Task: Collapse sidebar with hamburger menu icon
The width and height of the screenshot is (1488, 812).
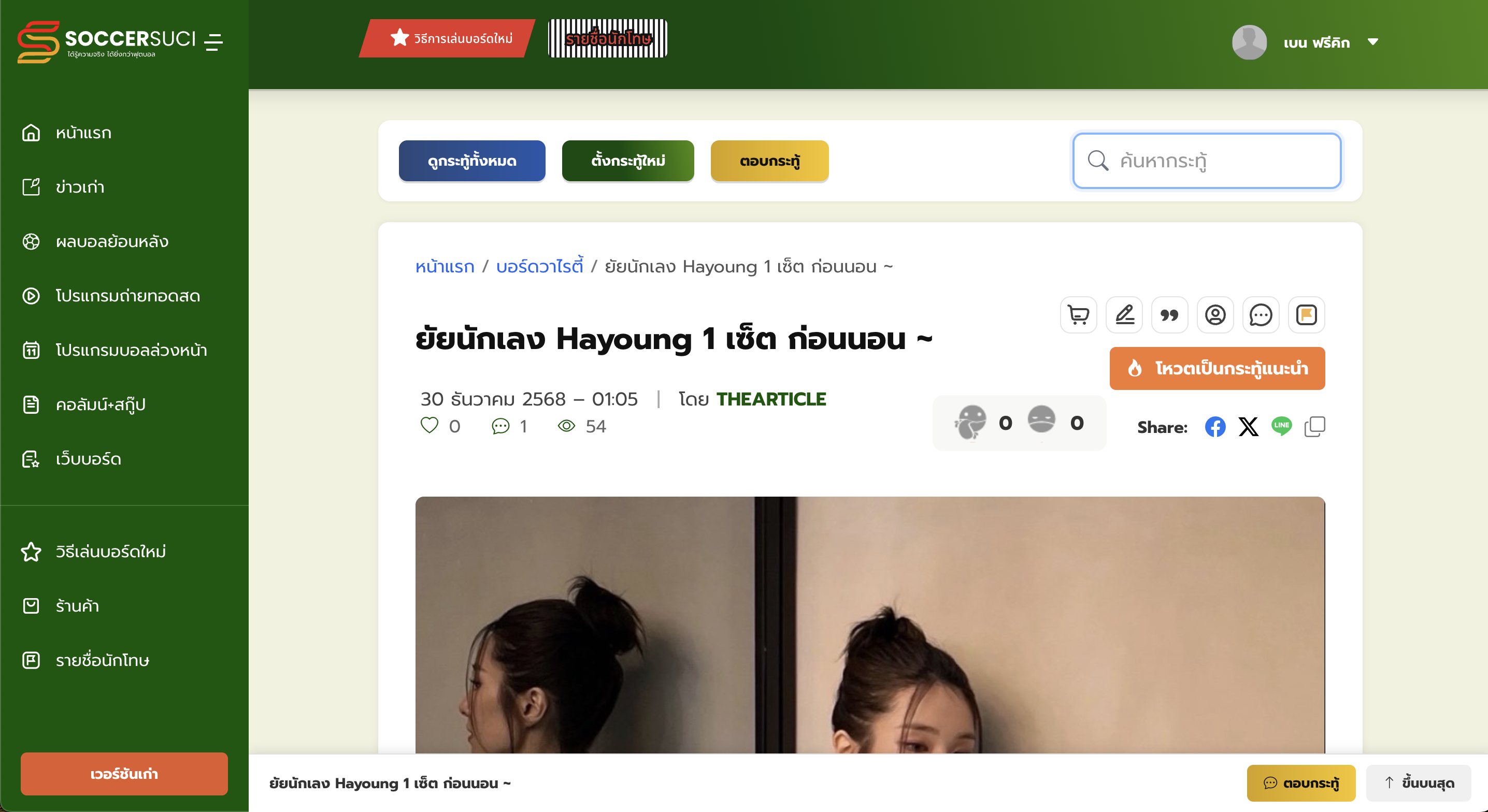Action: tap(214, 42)
